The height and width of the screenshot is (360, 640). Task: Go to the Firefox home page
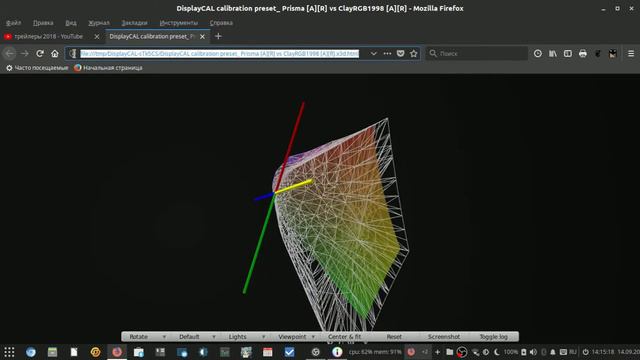(55, 53)
